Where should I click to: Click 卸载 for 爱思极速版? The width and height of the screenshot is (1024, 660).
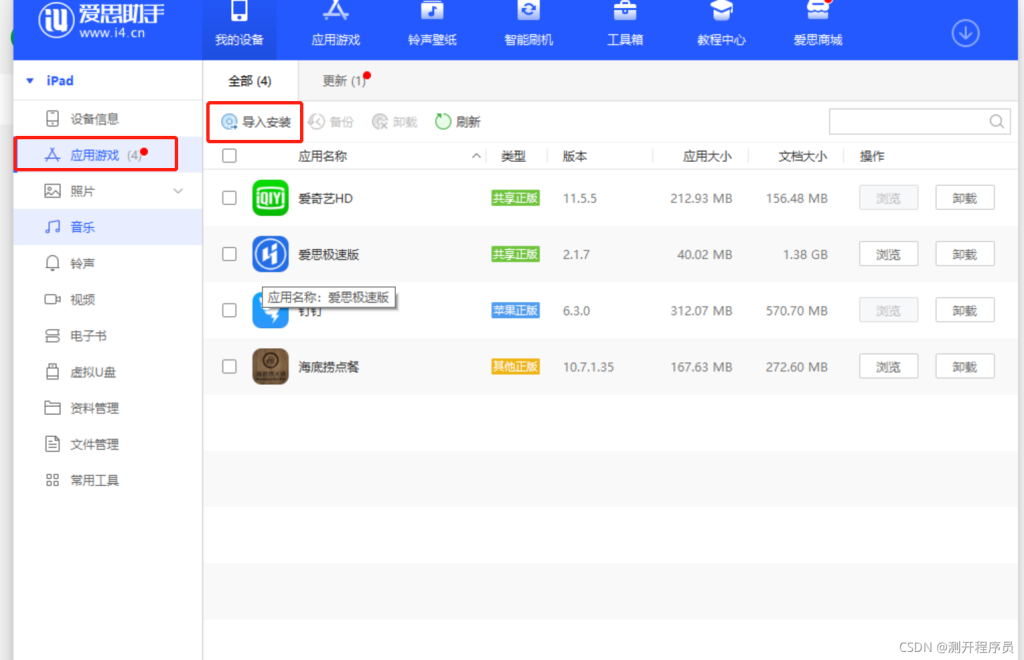click(x=965, y=254)
